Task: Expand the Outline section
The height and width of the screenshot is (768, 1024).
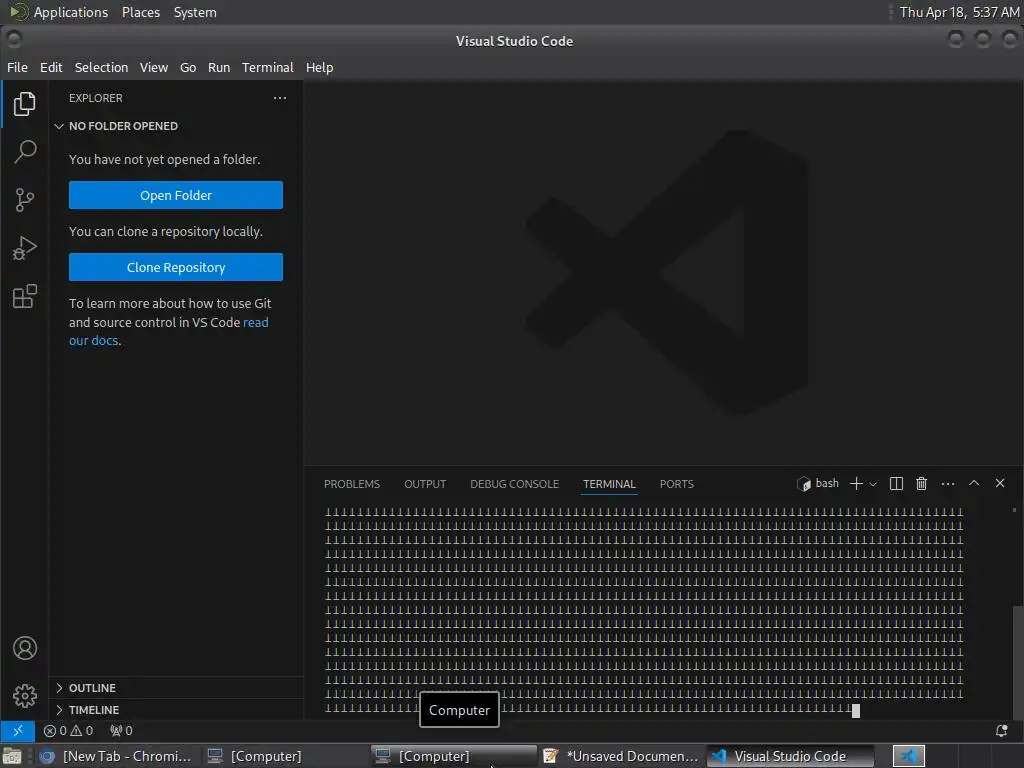Action: tap(92, 688)
